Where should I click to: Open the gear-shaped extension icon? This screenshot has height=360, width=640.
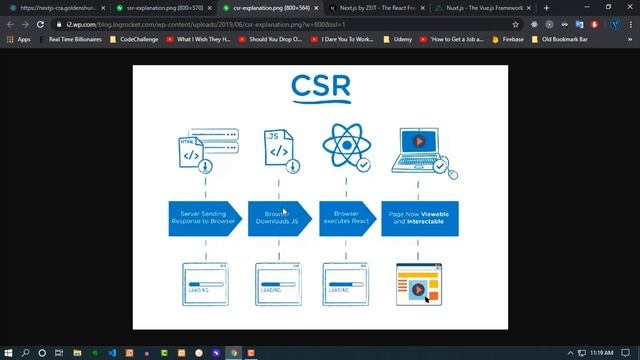pyautogui.click(x=534, y=24)
